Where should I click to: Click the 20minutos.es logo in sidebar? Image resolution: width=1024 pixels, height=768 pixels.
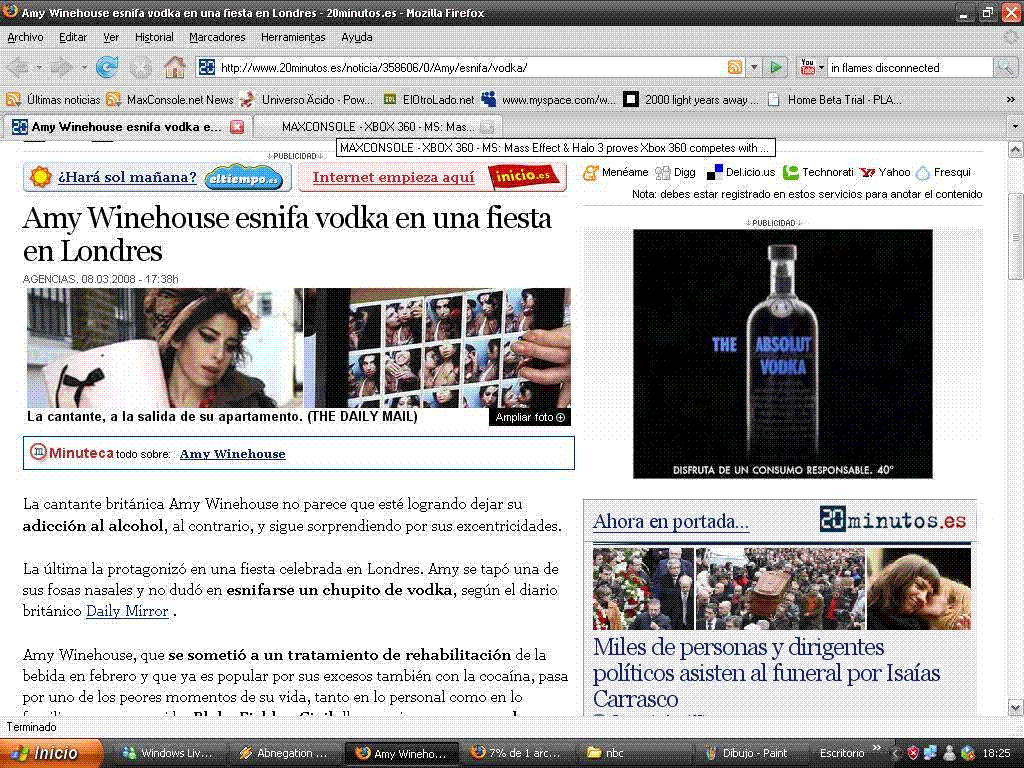click(x=893, y=520)
